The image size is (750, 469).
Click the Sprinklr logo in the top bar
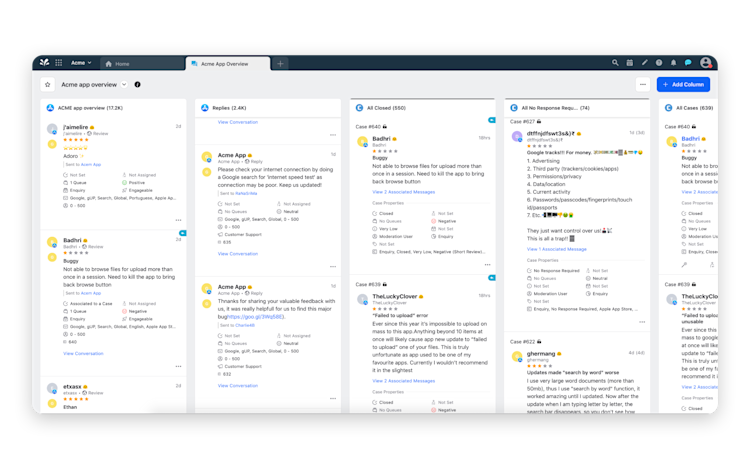tap(44, 62)
